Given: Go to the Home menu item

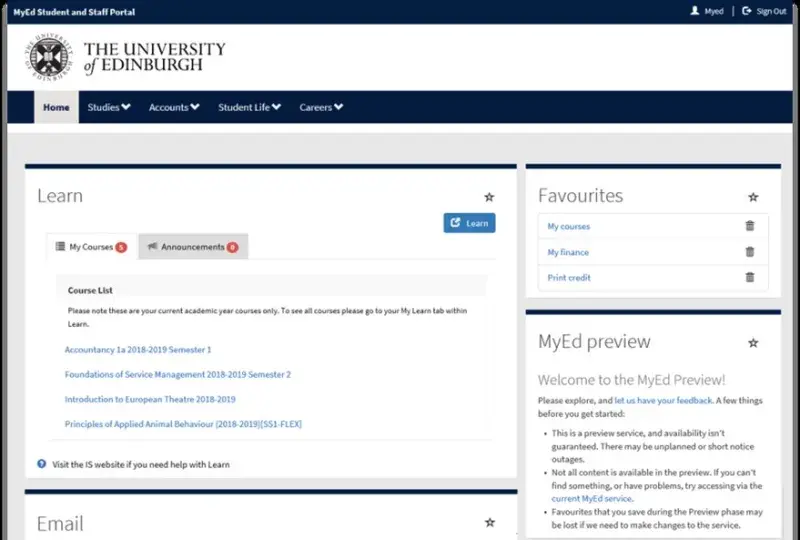Looking at the screenshot, I should 56,107.
